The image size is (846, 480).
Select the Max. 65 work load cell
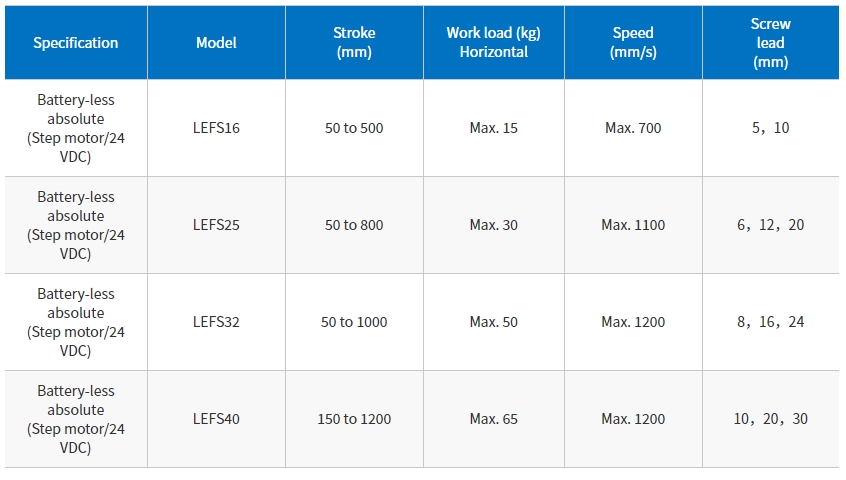tap(494, 419)
